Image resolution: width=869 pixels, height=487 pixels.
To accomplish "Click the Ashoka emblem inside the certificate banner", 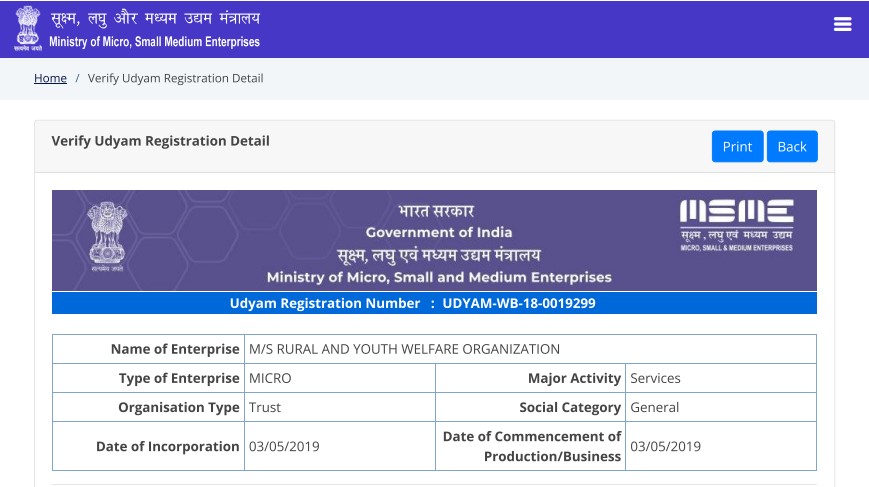I will pyautogui.click(x=107, y=236).
